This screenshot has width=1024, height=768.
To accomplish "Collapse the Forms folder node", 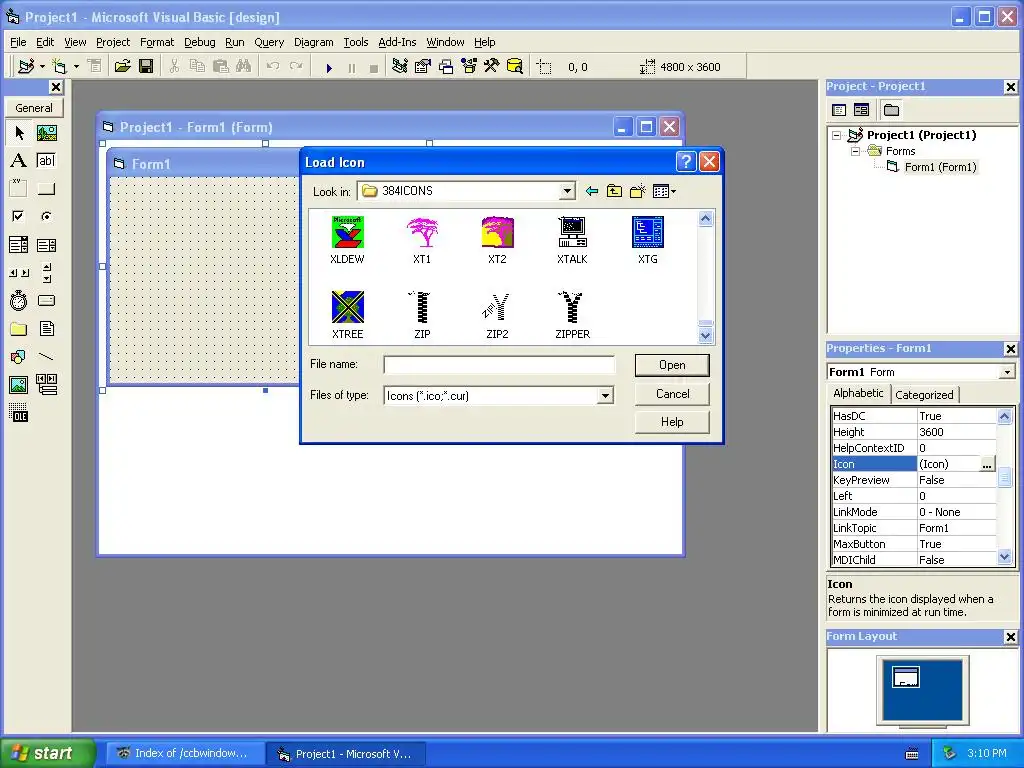I will click(x=856, y=152).
